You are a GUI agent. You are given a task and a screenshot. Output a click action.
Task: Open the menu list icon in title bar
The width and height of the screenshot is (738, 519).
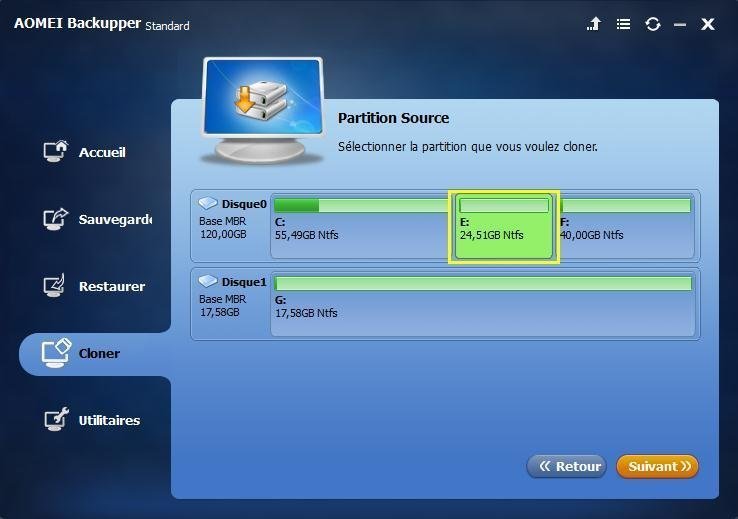pos(624,24)
